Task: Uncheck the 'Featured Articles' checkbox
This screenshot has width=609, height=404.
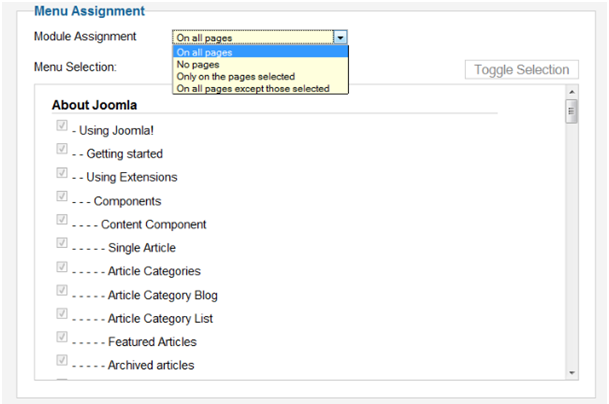Action: click(62, 338)
